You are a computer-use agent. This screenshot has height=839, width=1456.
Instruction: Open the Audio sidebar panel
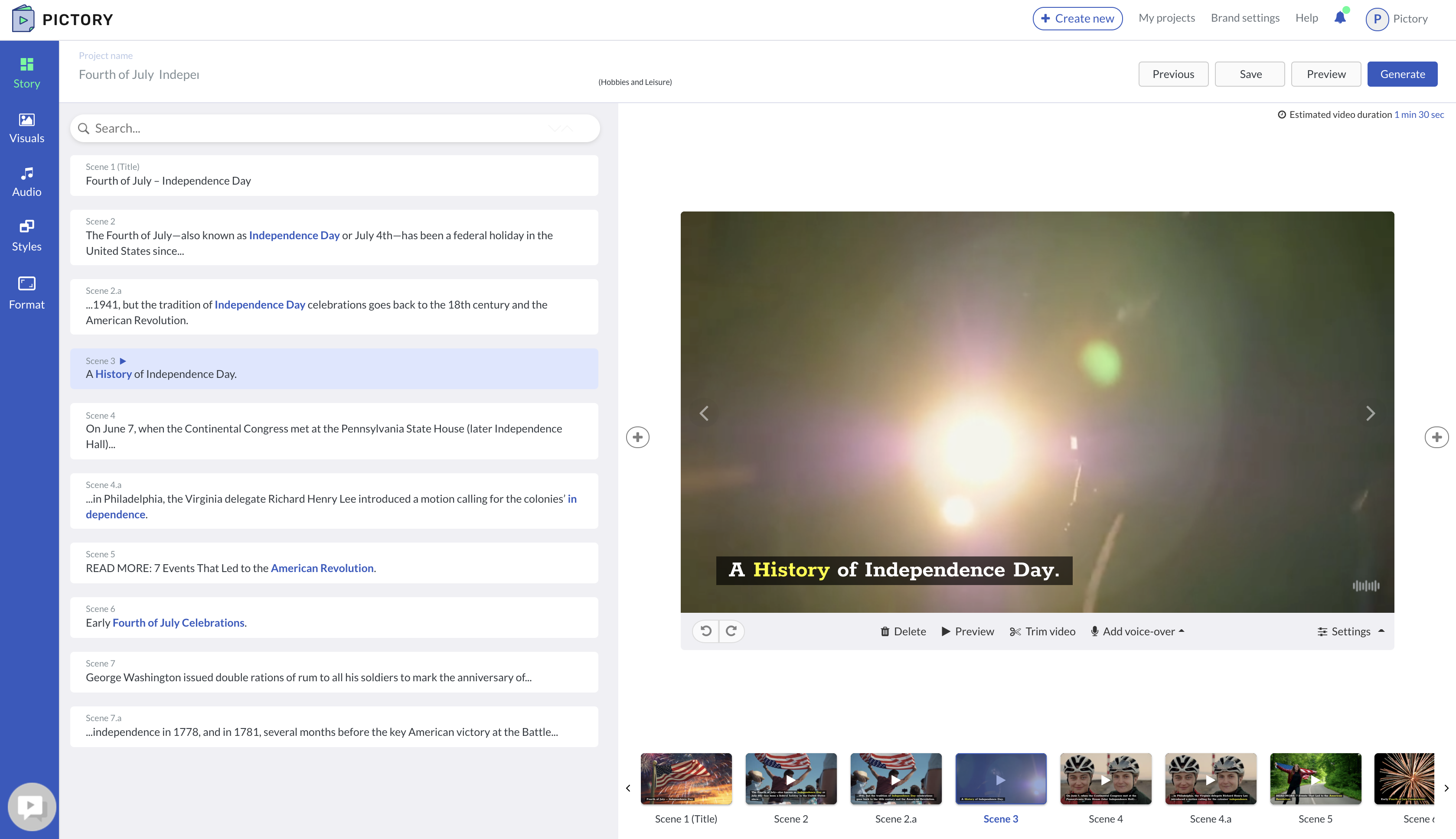pos(26,182)
